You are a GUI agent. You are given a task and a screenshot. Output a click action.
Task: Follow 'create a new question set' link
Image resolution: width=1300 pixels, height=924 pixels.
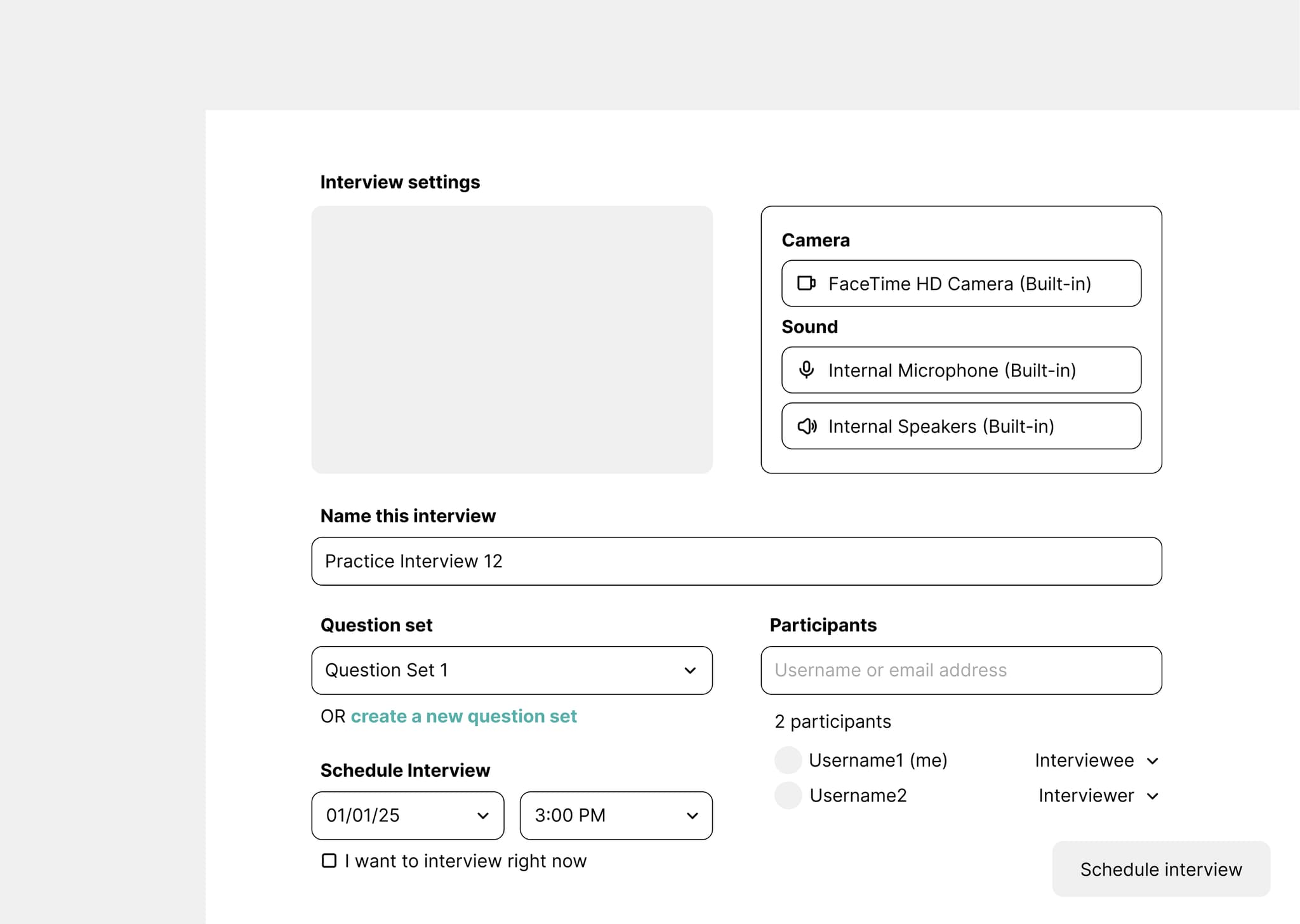(x=463, y=716)
